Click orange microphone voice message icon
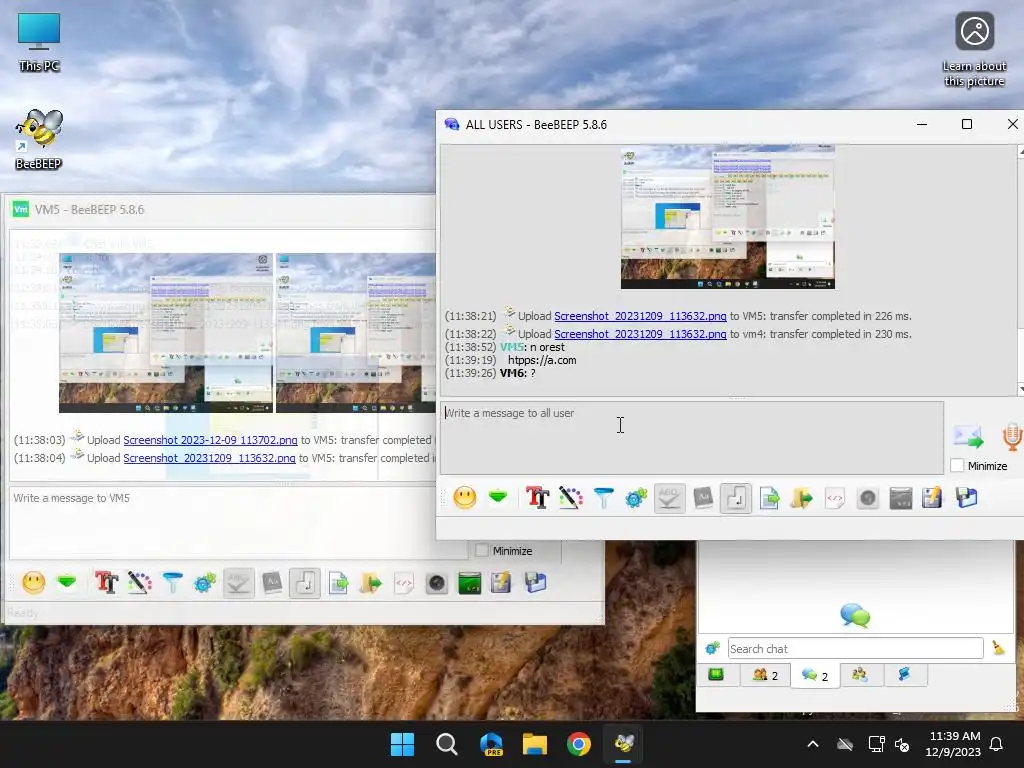The height and width of the screenshot is (768, 1024). tap(1012, 436)
